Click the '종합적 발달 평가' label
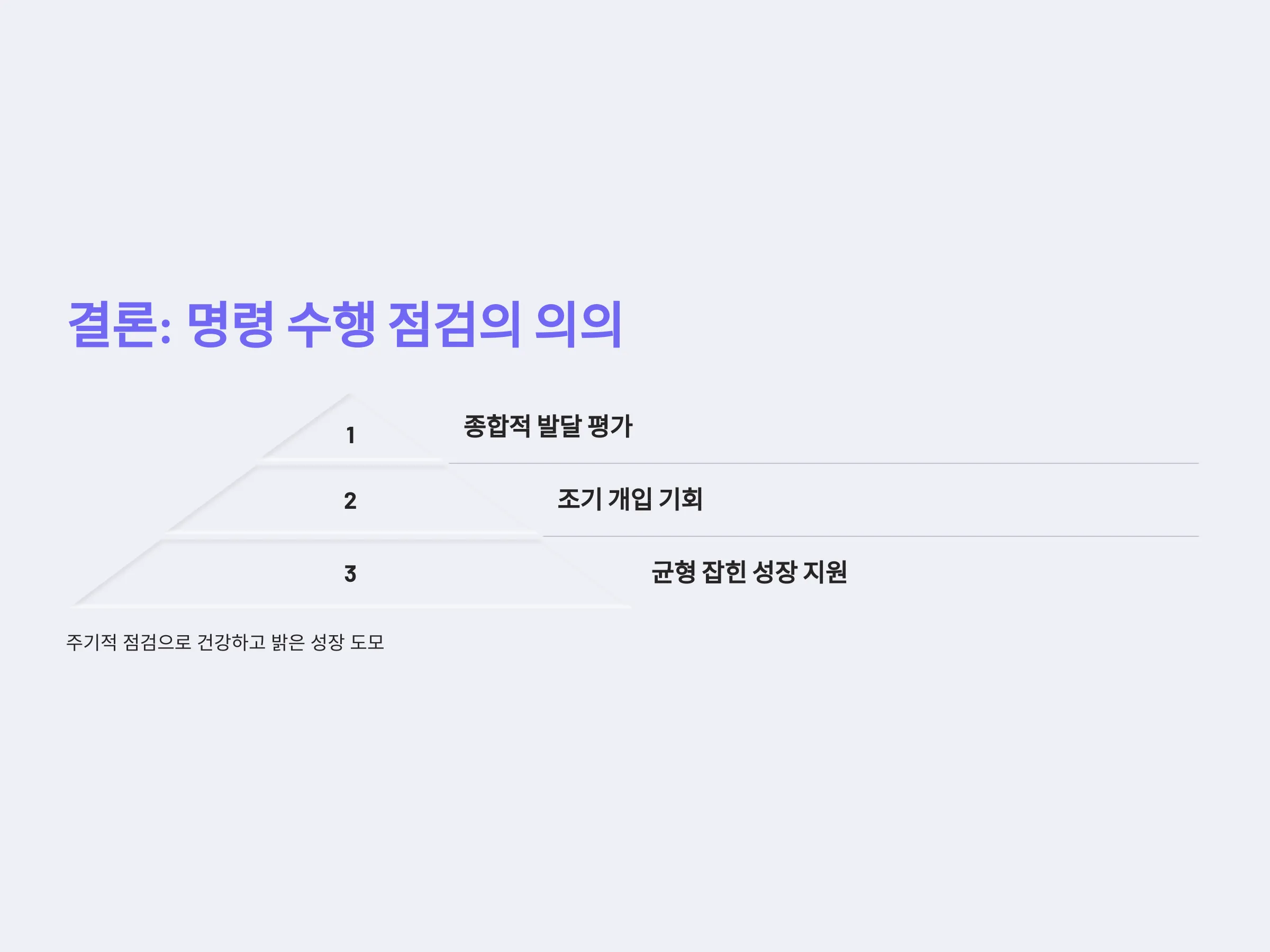The image size is (1270, 952). click(548, 426)
